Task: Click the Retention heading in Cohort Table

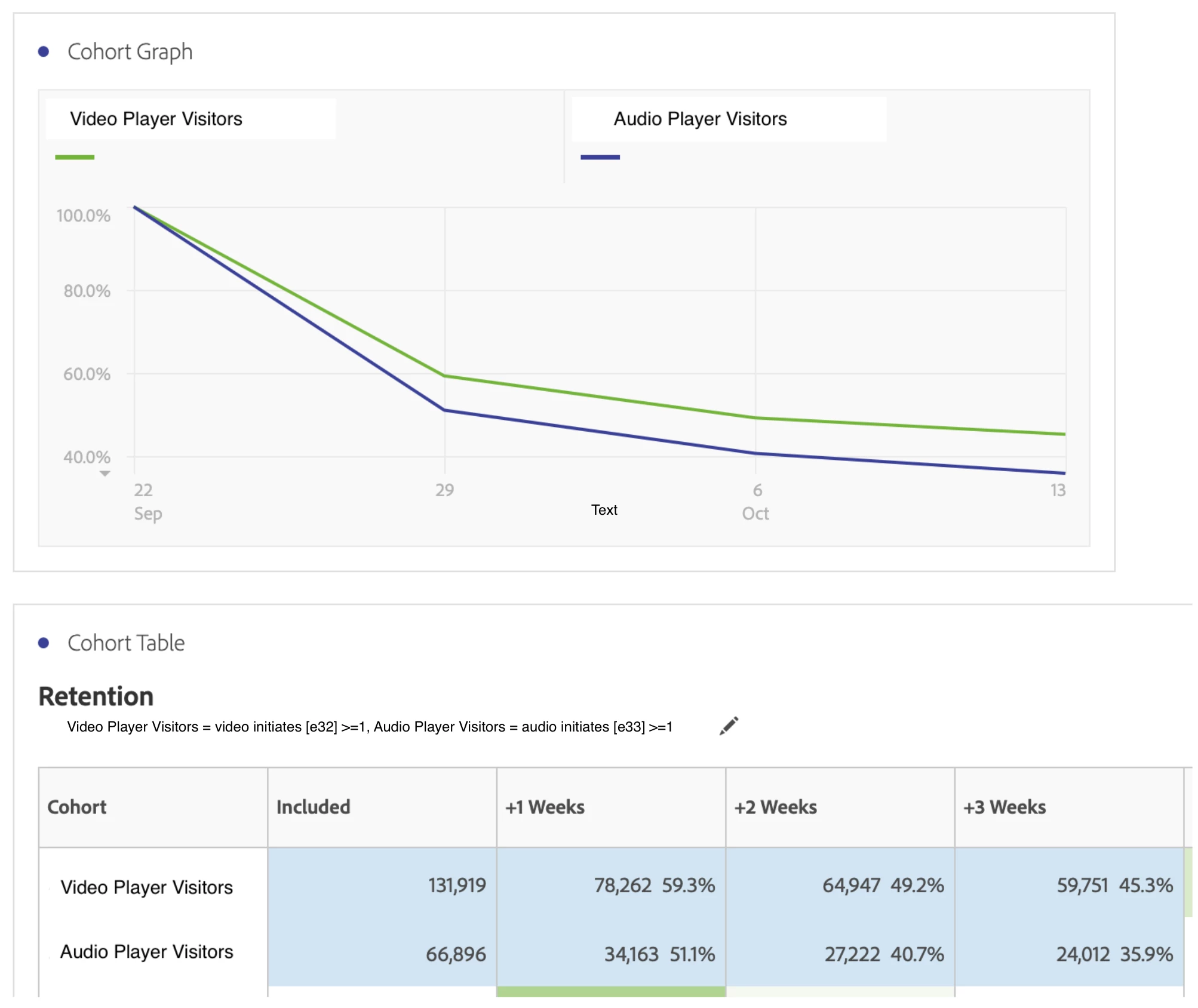Action: [x=96, y=696]
